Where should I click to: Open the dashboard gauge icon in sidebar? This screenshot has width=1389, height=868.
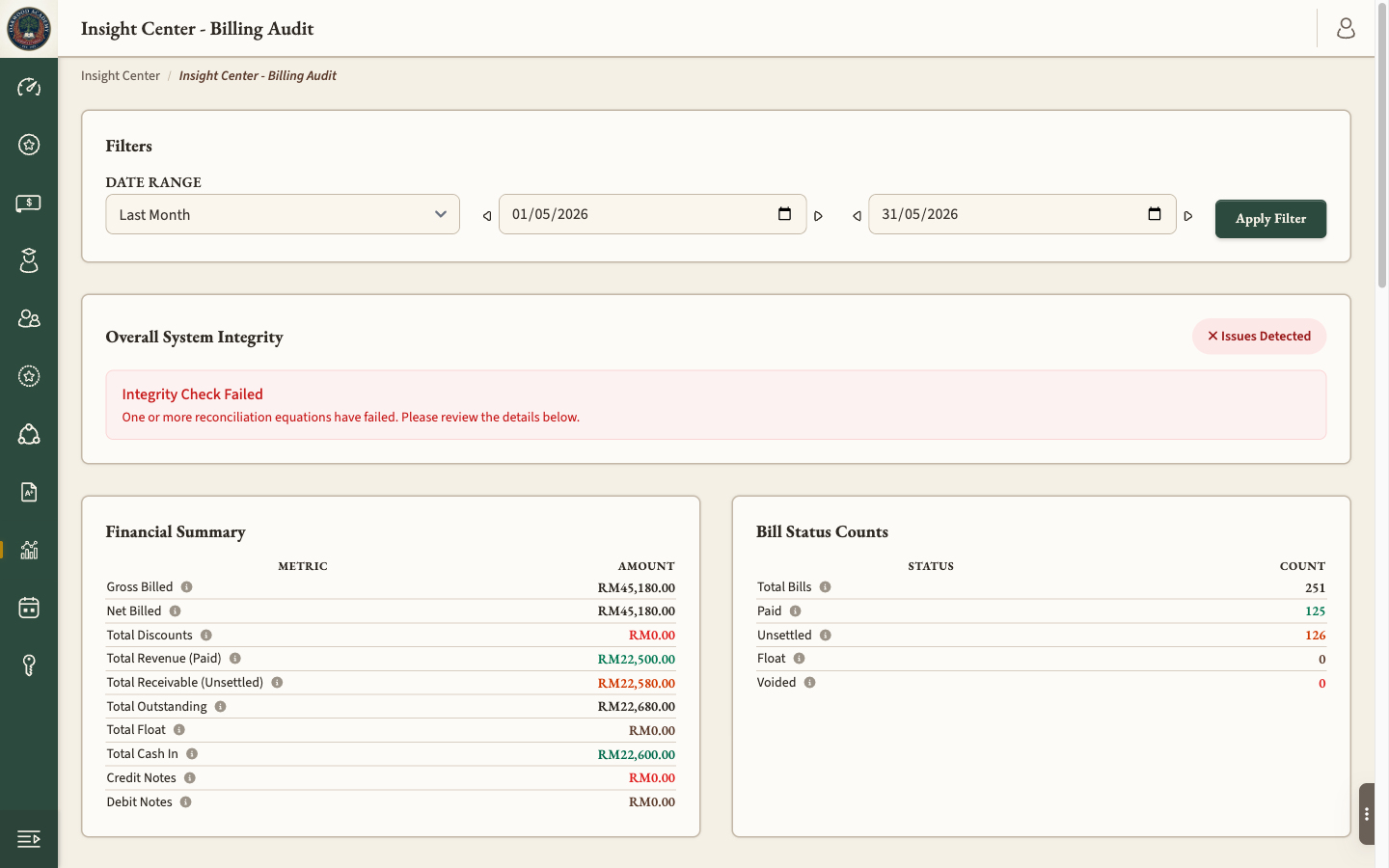29,87
